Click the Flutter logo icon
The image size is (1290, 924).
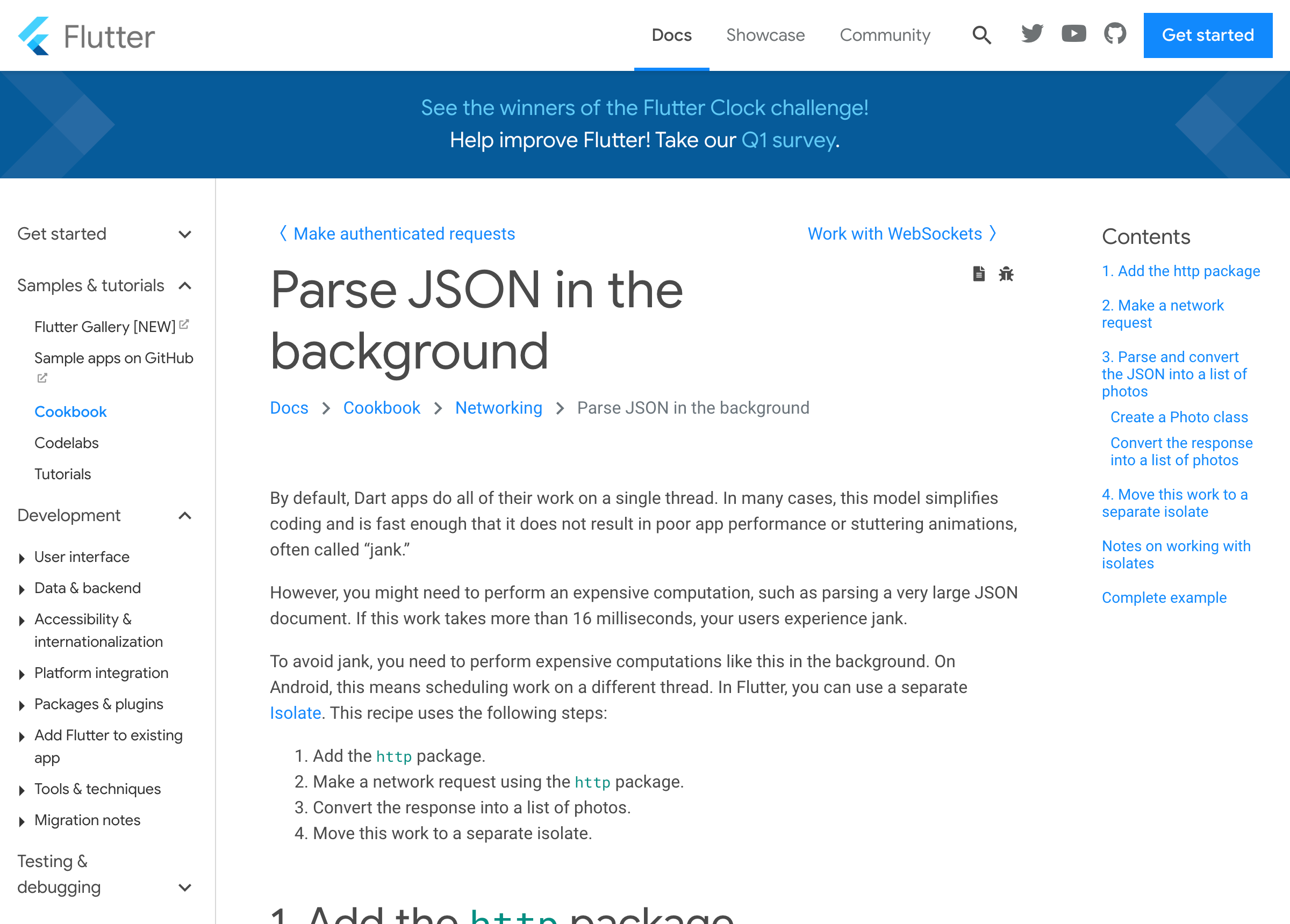pyautogui.click(x=34, y=36)
